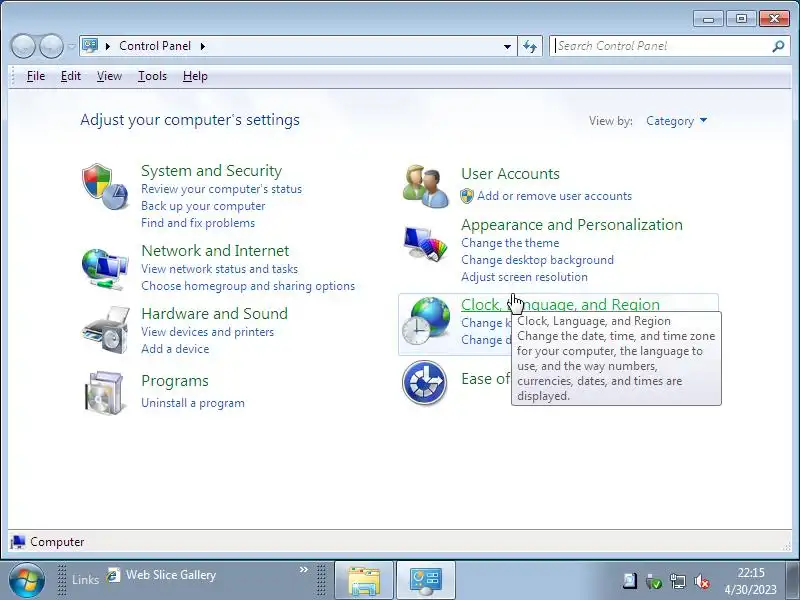Click the muted volume tray icon

[x=702, y=581]
